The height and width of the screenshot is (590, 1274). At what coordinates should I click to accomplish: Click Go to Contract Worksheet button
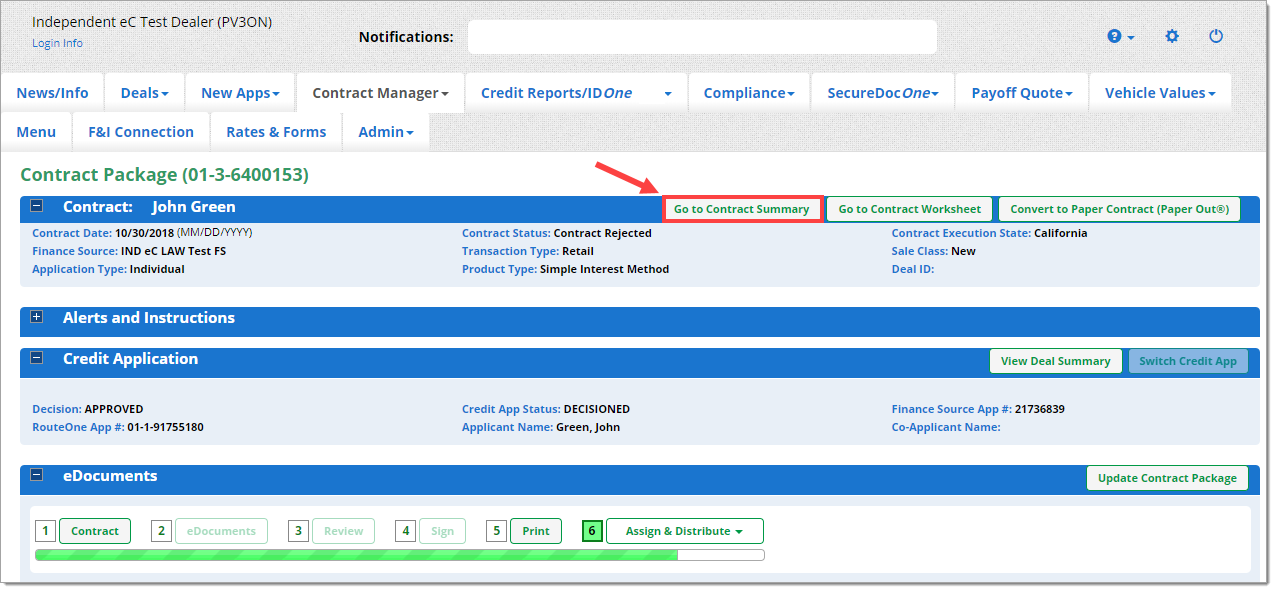(x=910, y=209)
